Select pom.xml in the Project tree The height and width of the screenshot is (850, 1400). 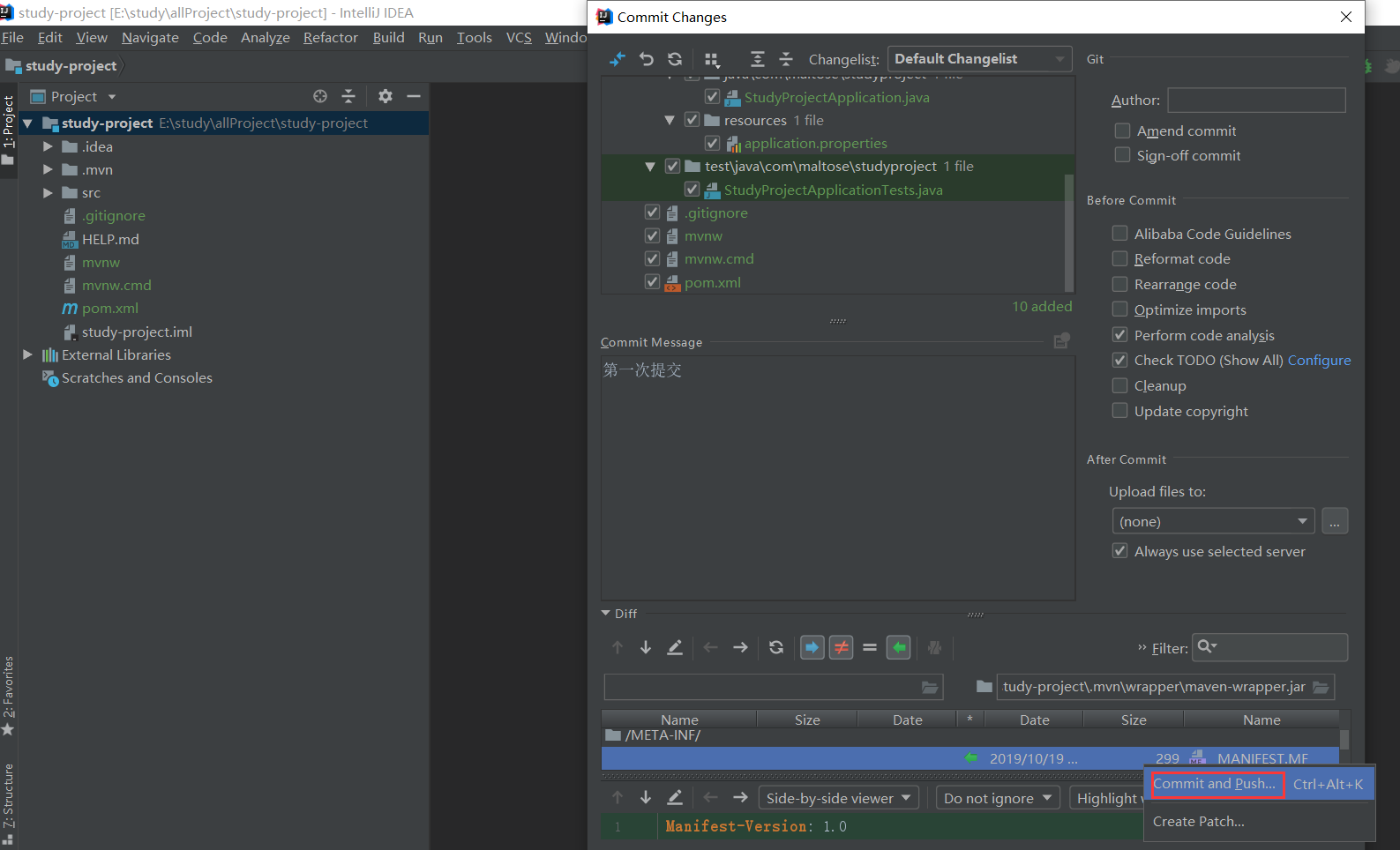pyautogui.click(x=110, y=309)
